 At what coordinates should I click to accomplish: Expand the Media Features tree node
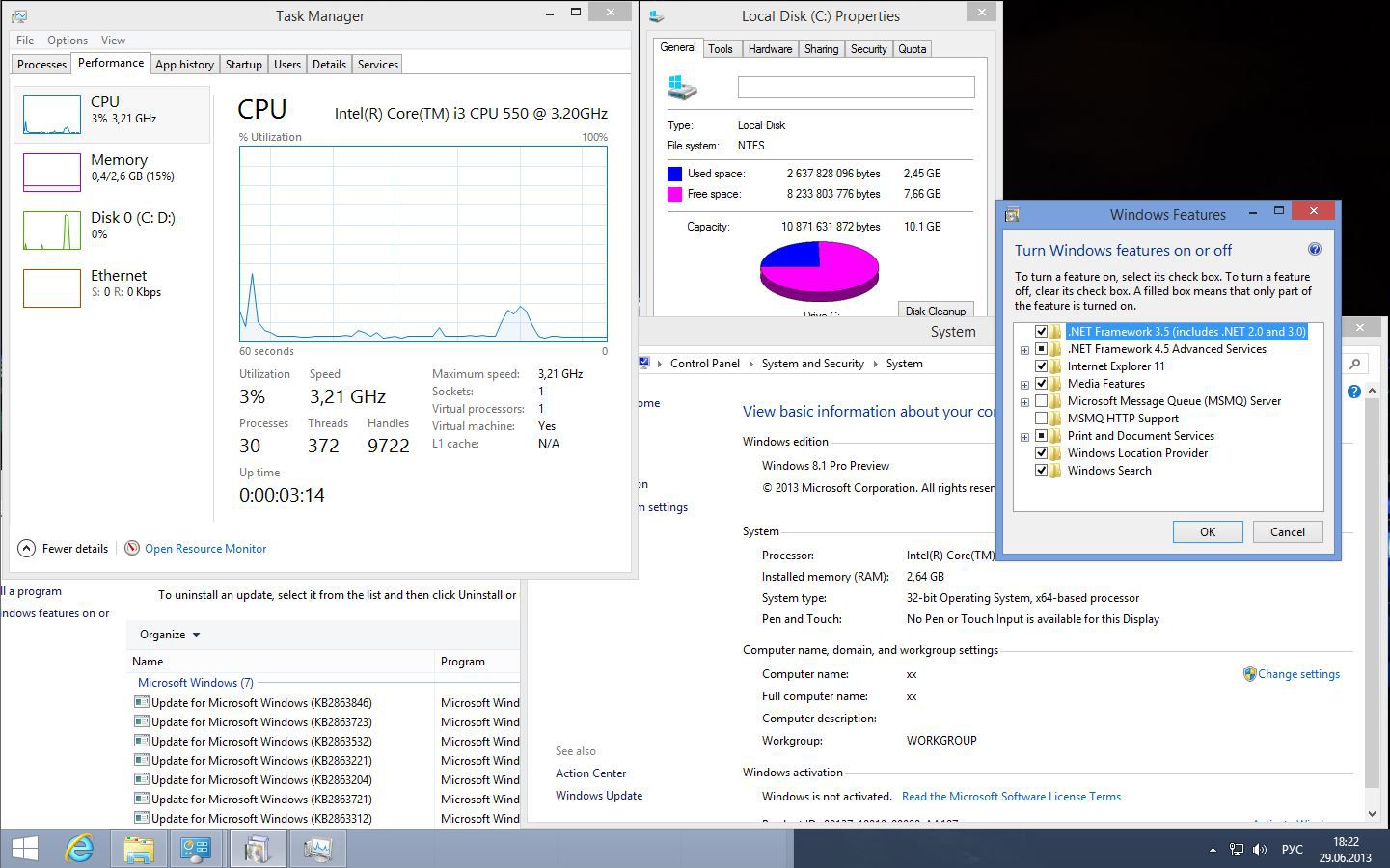[1024, 385]
